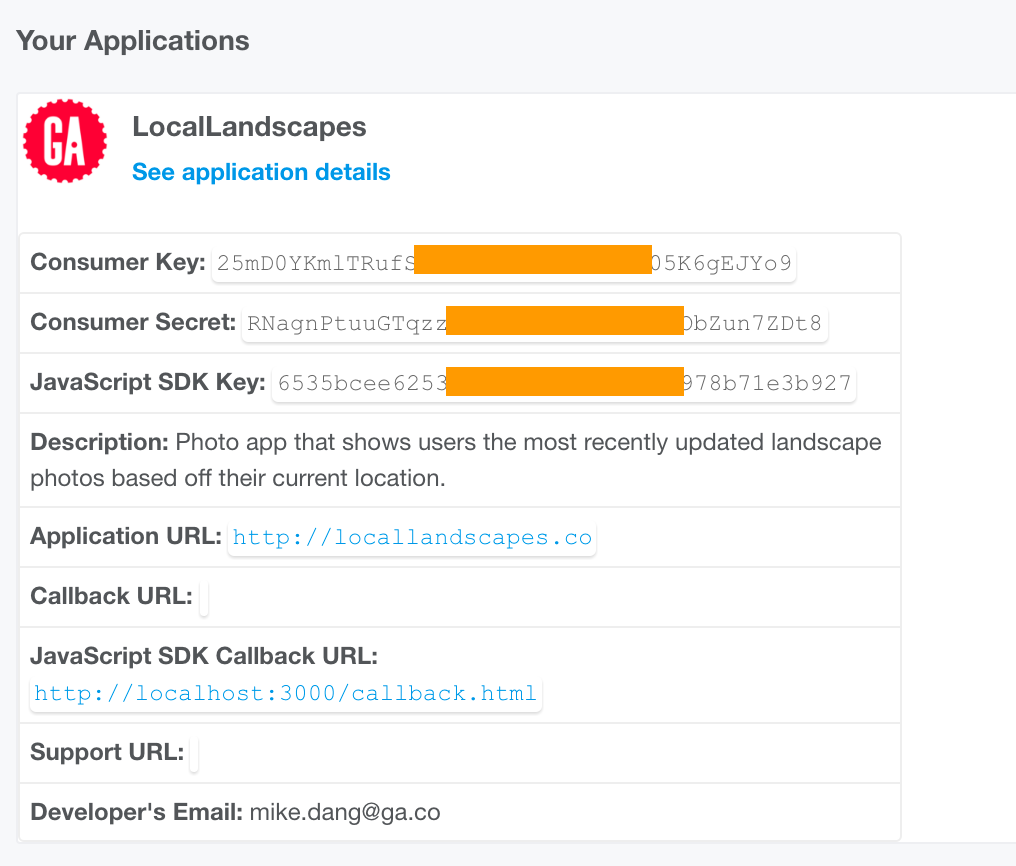Click the Consumer Secret label
Viewport: 1016px width, 866px height.
point(133,322)
